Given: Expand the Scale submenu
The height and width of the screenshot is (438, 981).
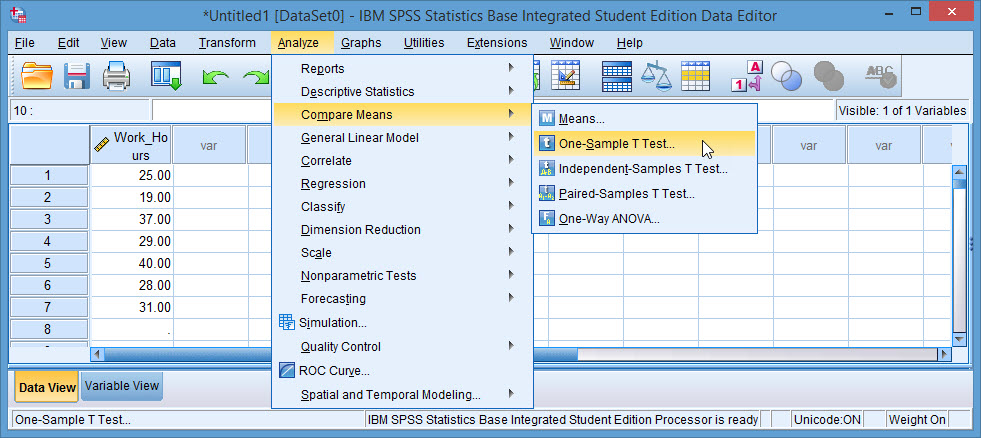Looking at the screenshot, I should [x=402, y=253].
